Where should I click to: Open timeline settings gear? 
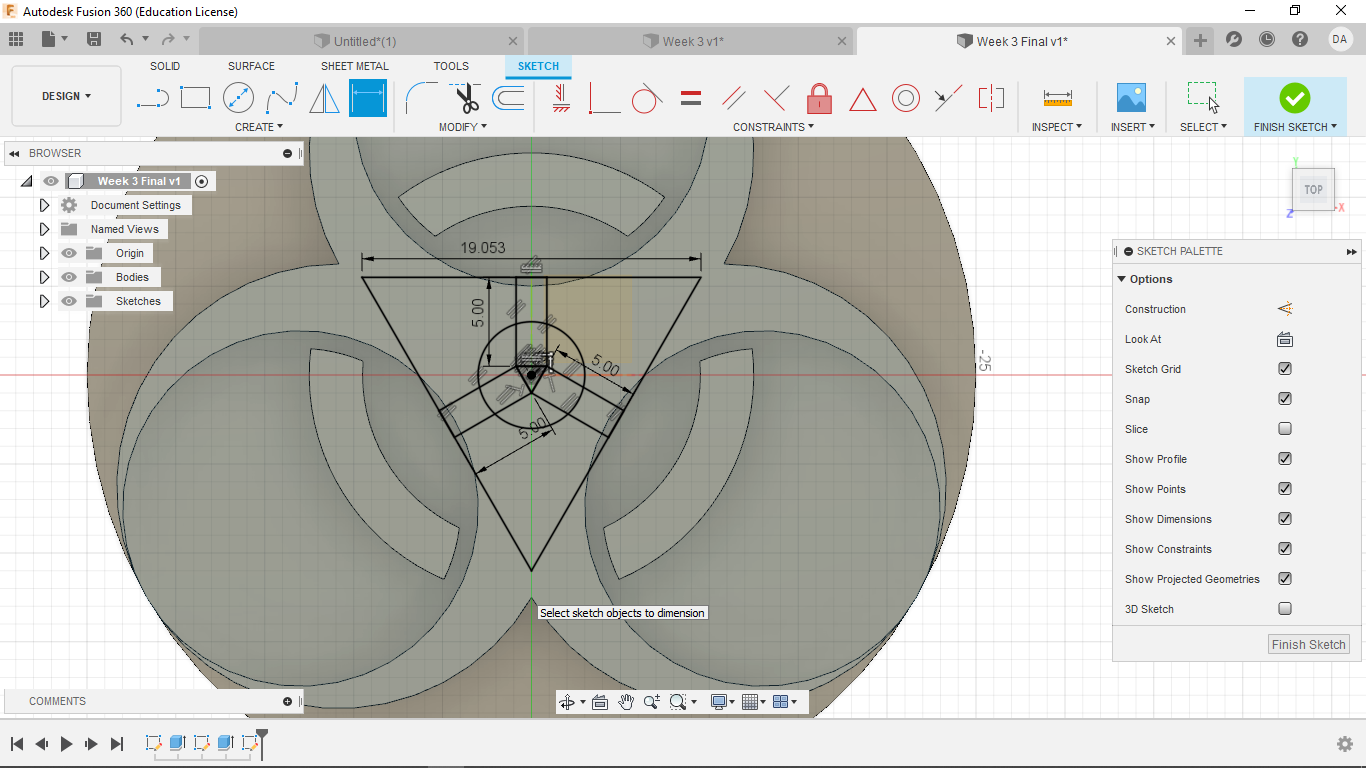1345,744
